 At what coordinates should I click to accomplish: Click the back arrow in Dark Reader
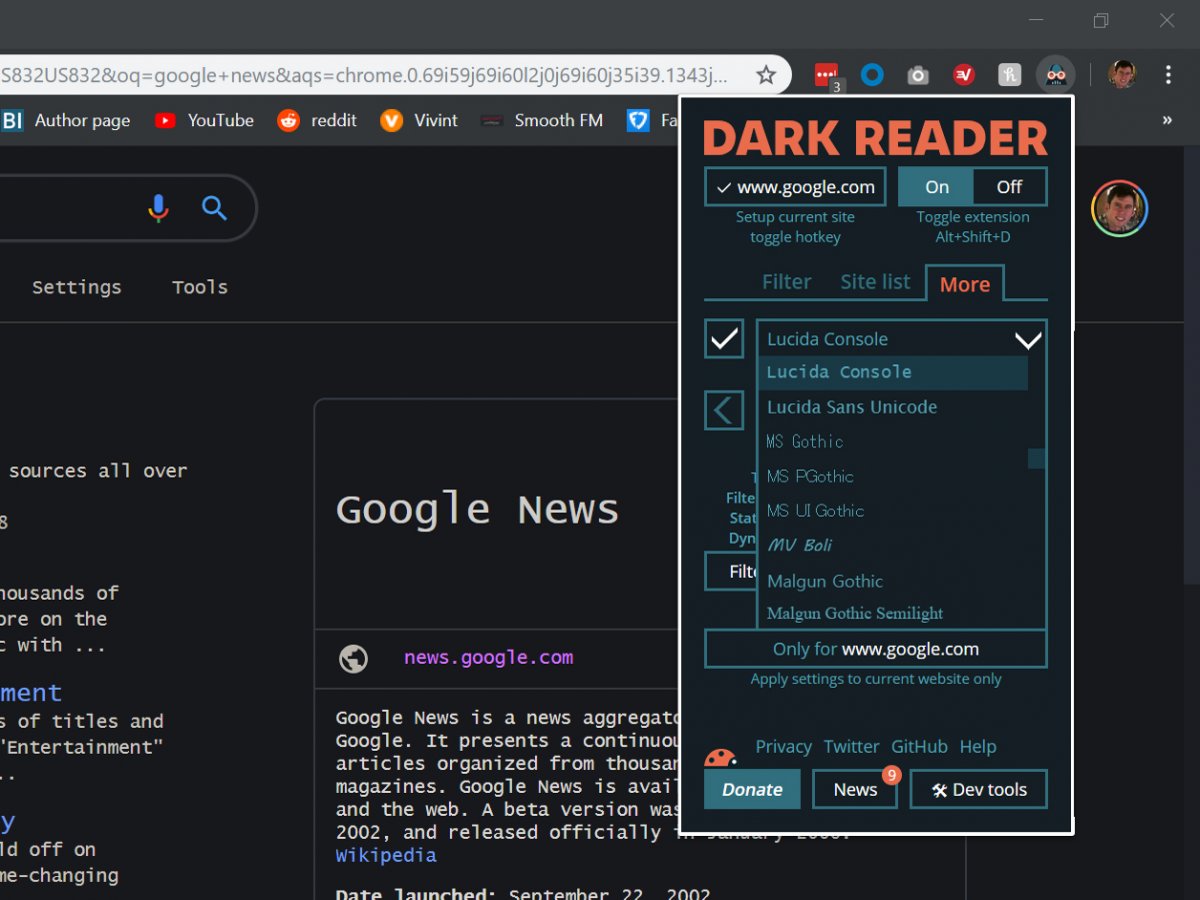[x=723, y=410]
